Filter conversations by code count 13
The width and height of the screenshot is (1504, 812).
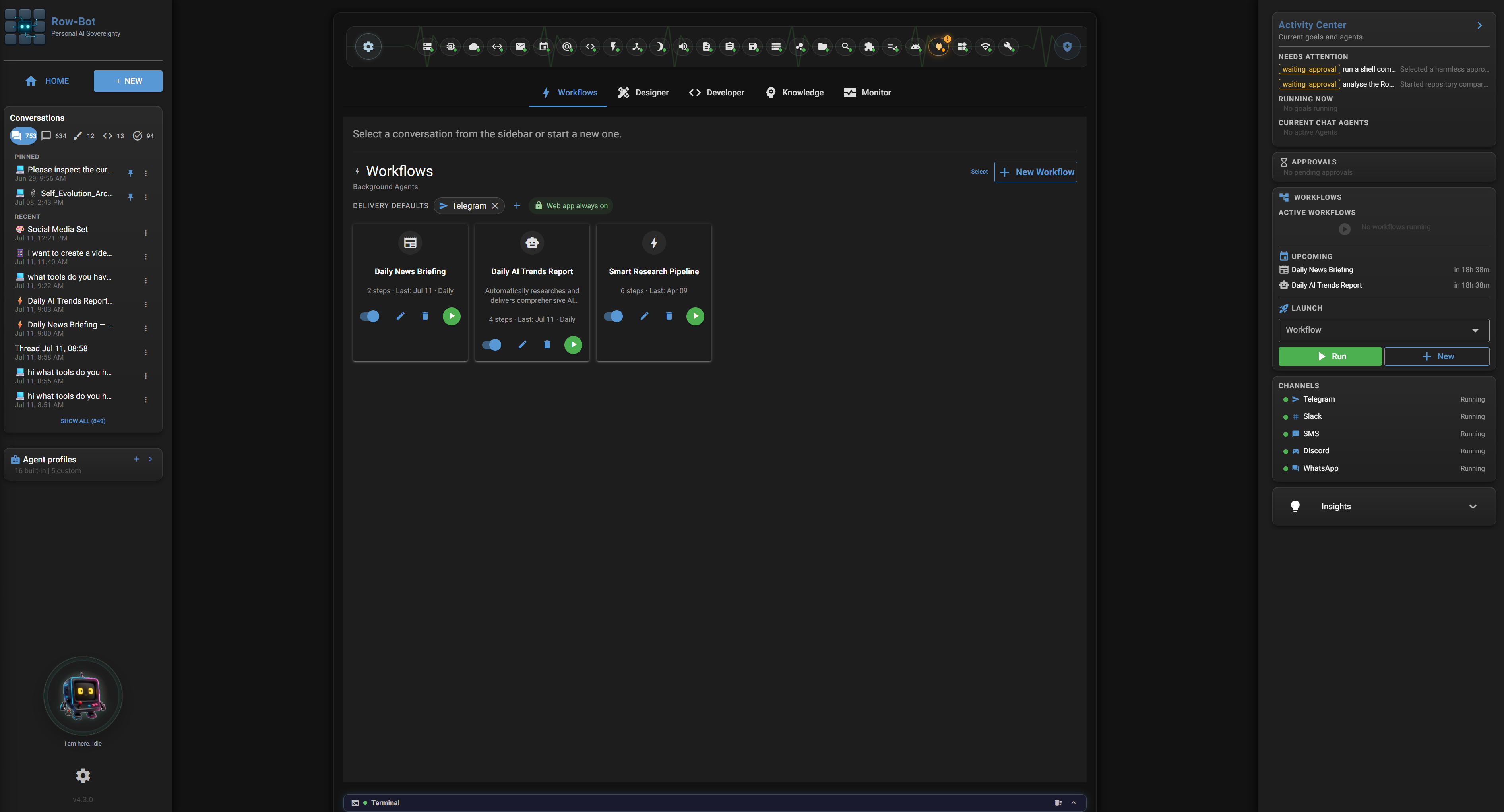[x=113, y=136]
